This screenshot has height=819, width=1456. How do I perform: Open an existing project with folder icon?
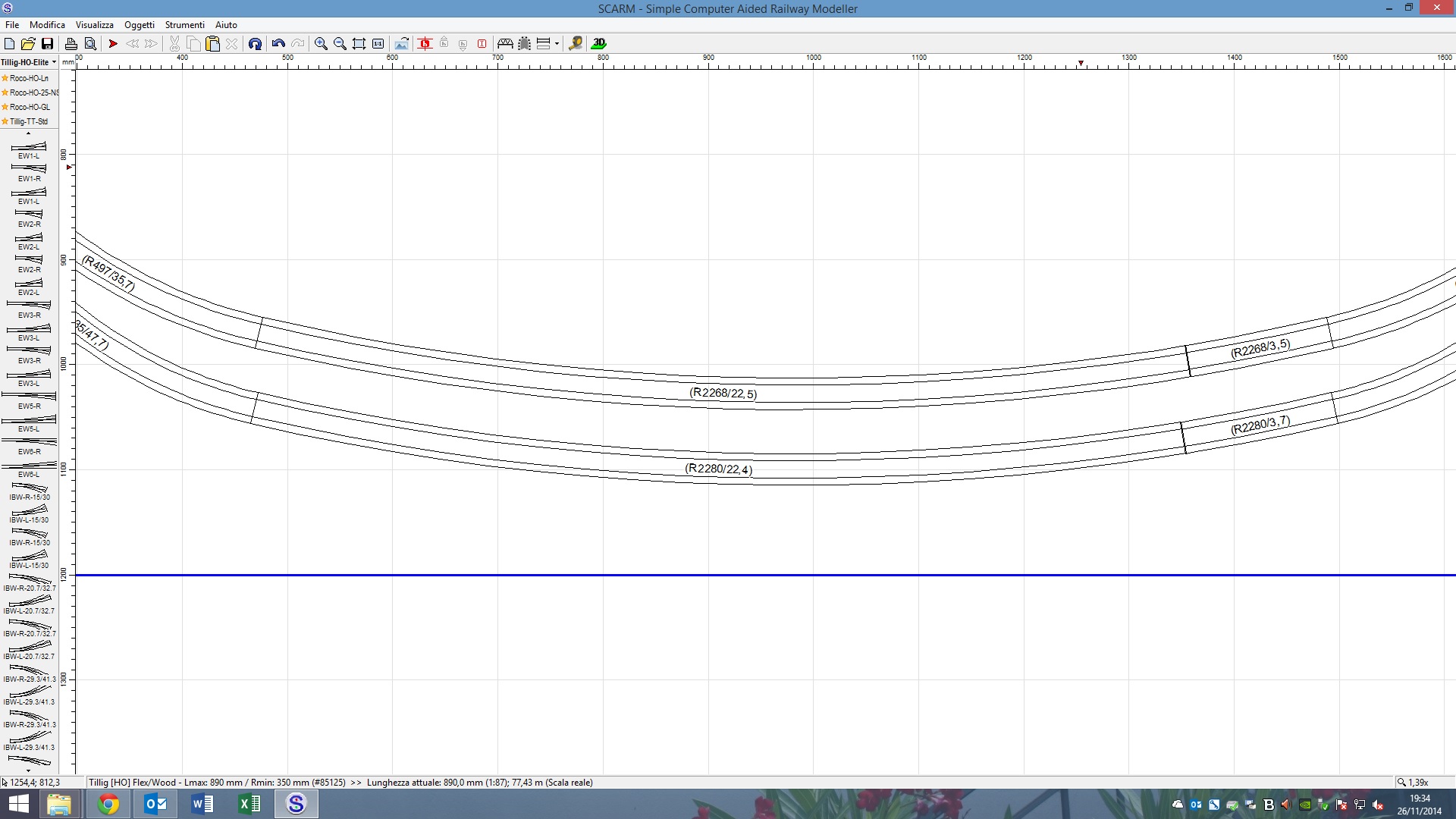coord(28,44)
